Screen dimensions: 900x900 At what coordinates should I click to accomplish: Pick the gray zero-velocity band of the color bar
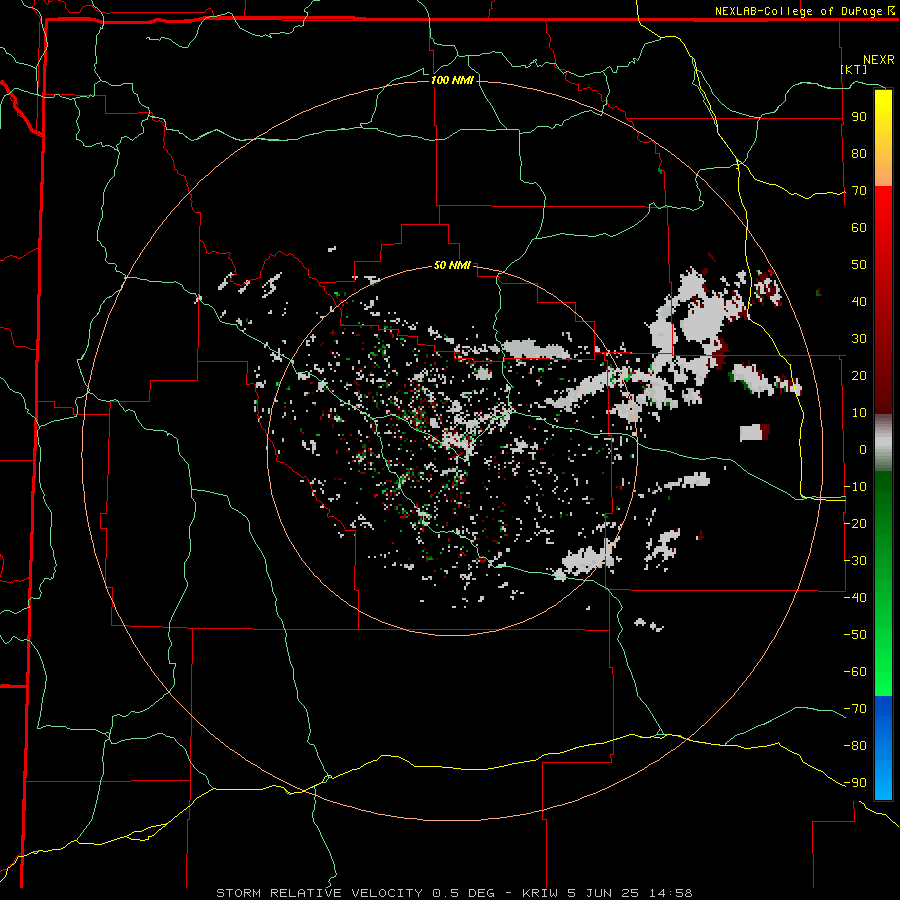pyautogui.click(x=883, y=443)
